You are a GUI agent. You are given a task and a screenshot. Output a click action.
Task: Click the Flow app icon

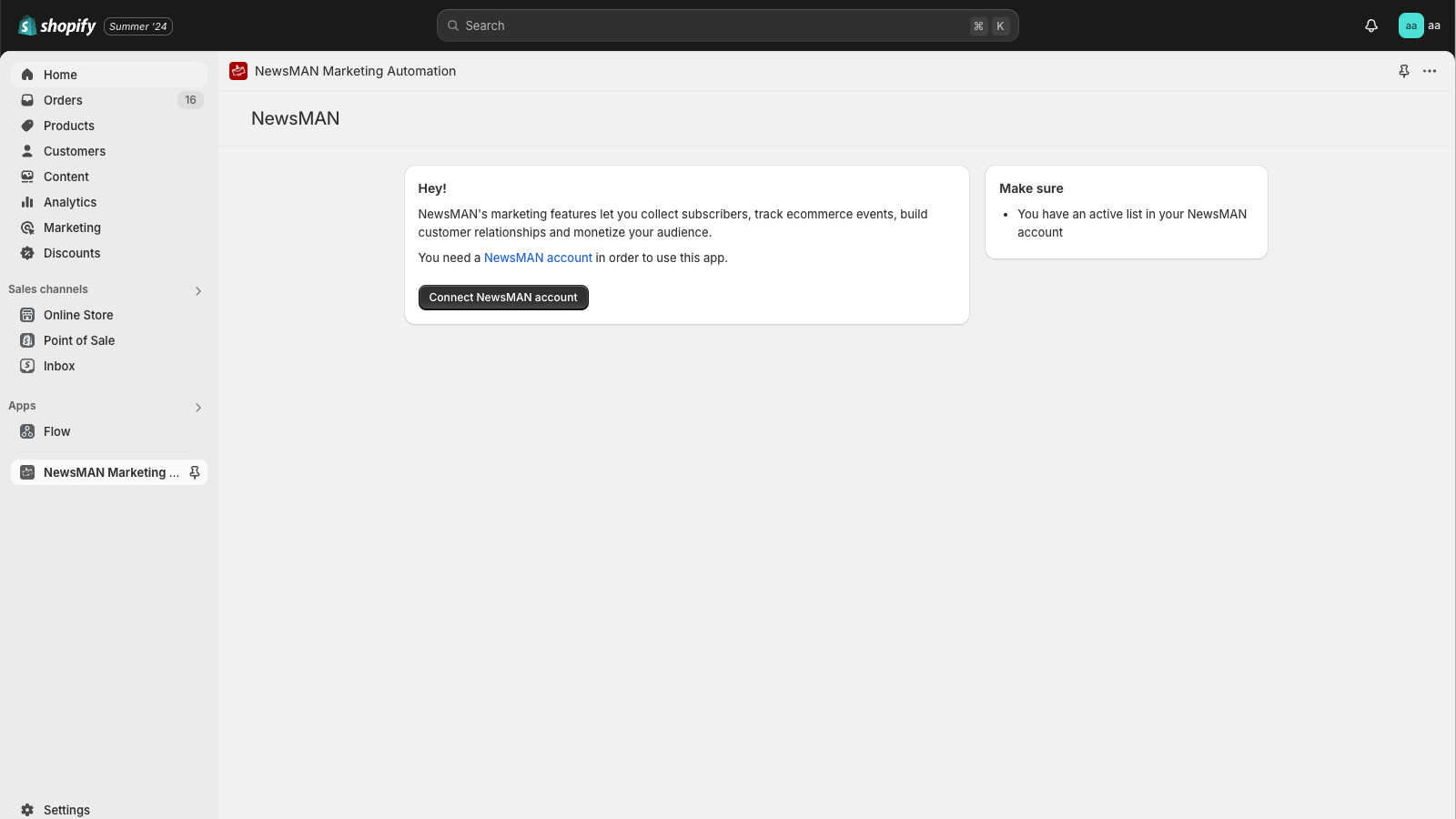(x=27, y=431)
